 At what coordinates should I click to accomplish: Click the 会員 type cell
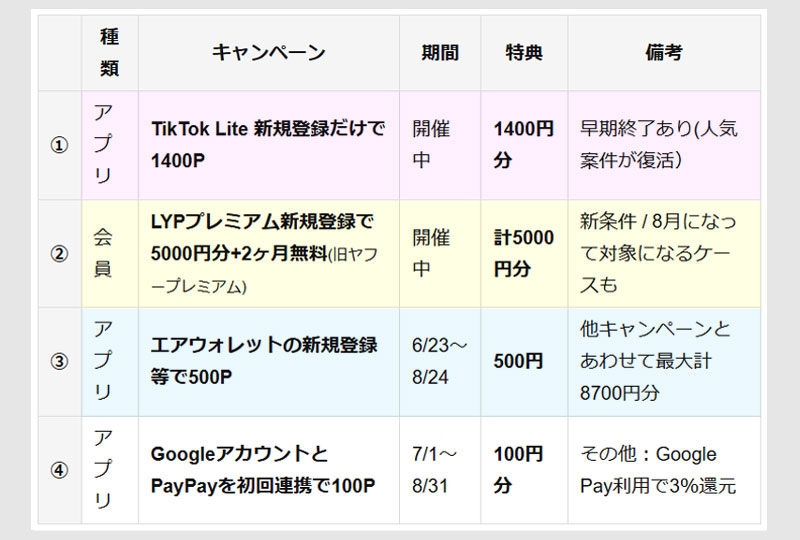[x=110, y=254]
